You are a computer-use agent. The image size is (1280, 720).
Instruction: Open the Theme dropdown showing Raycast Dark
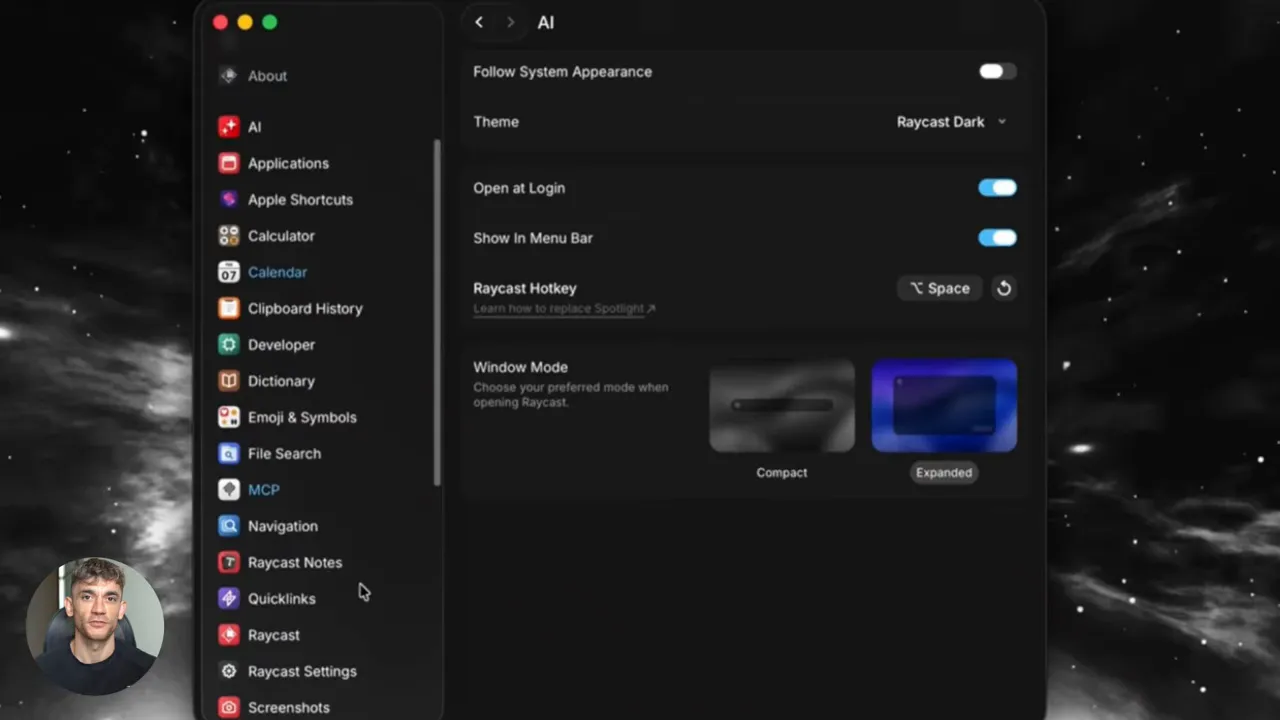tap(951, 122)
